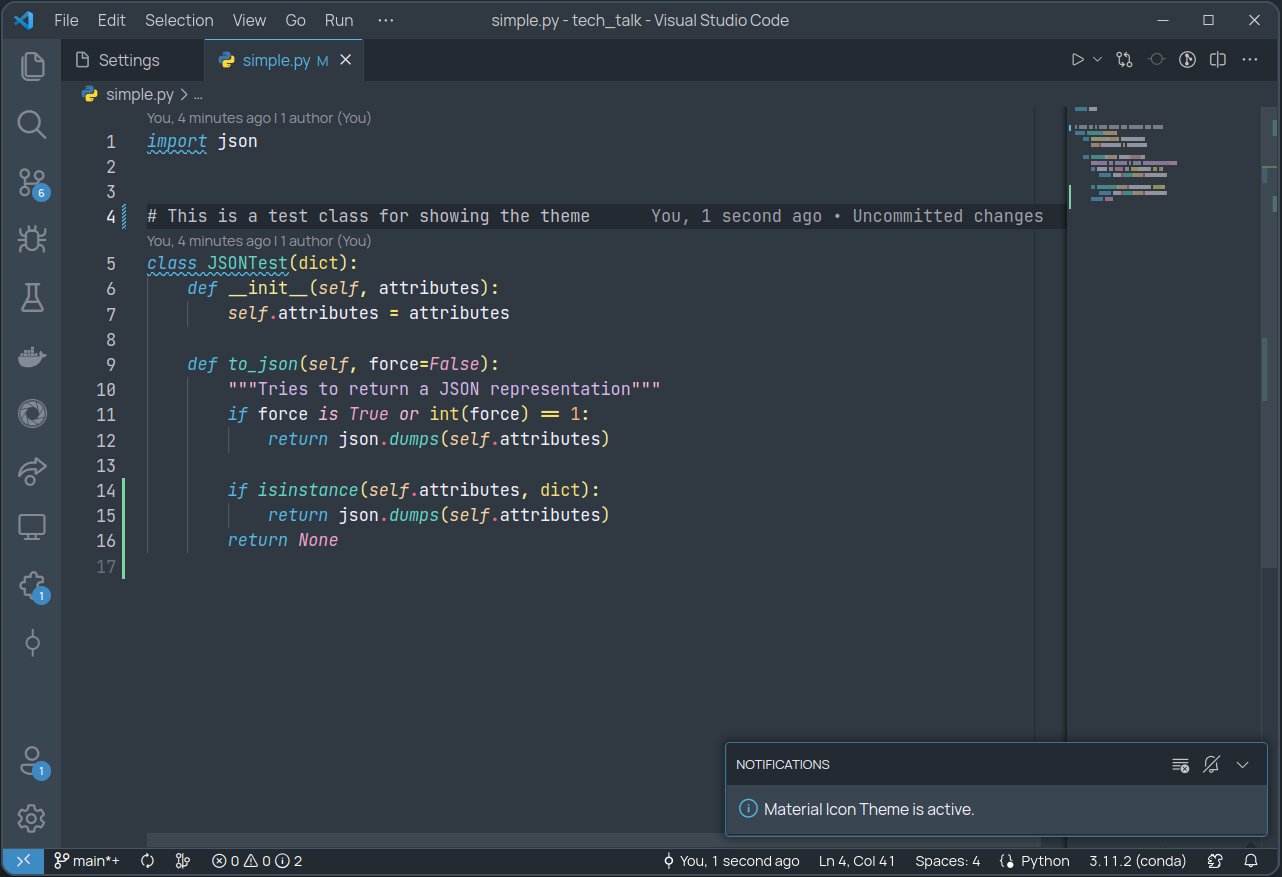Click the Ln 4, Col 41 cursor position
Image resolution: width=1282 pixels, height=877 pixels.
(857, 861)
